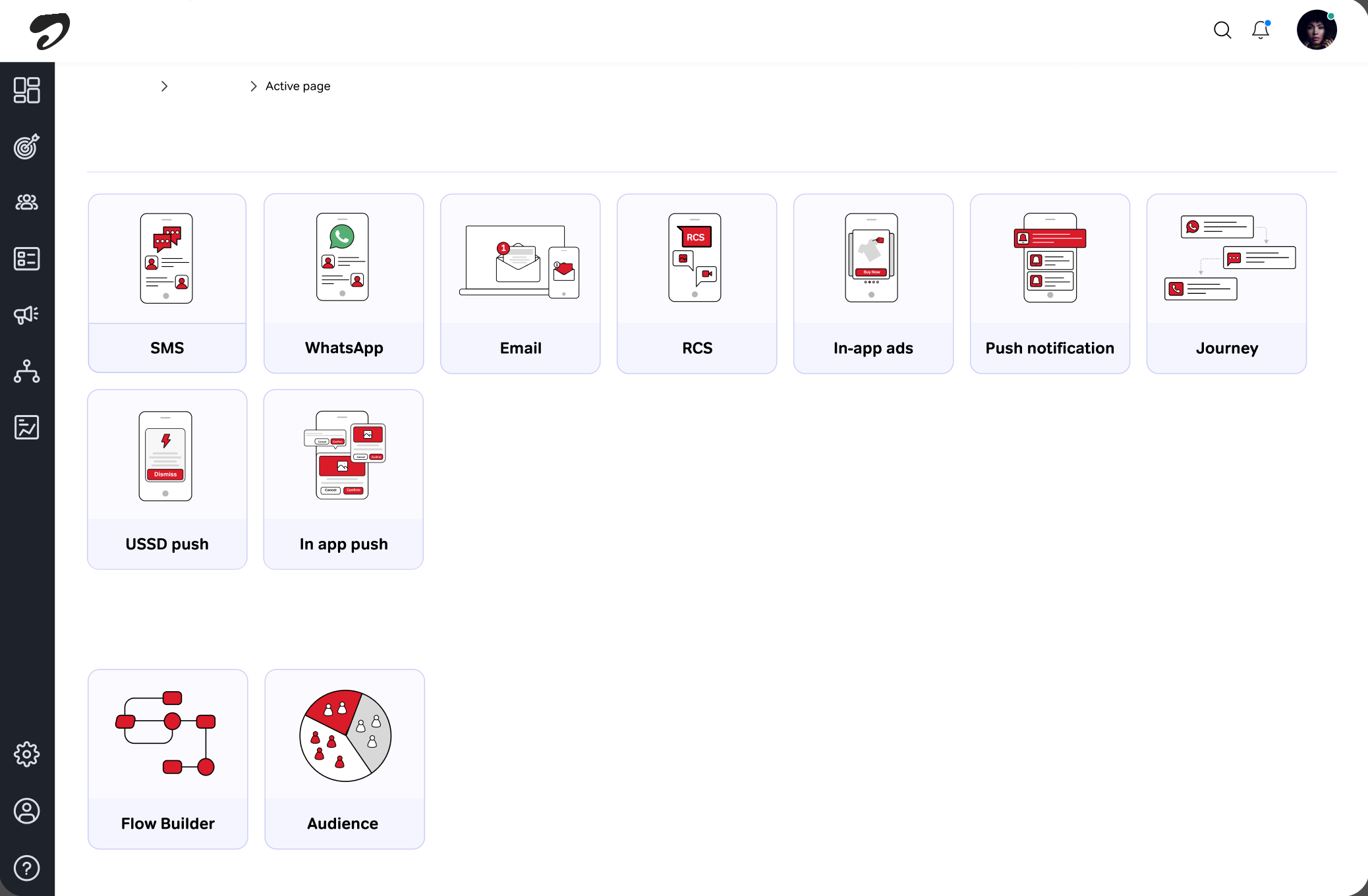Select the Active page breadcrumb

(298, 86)
